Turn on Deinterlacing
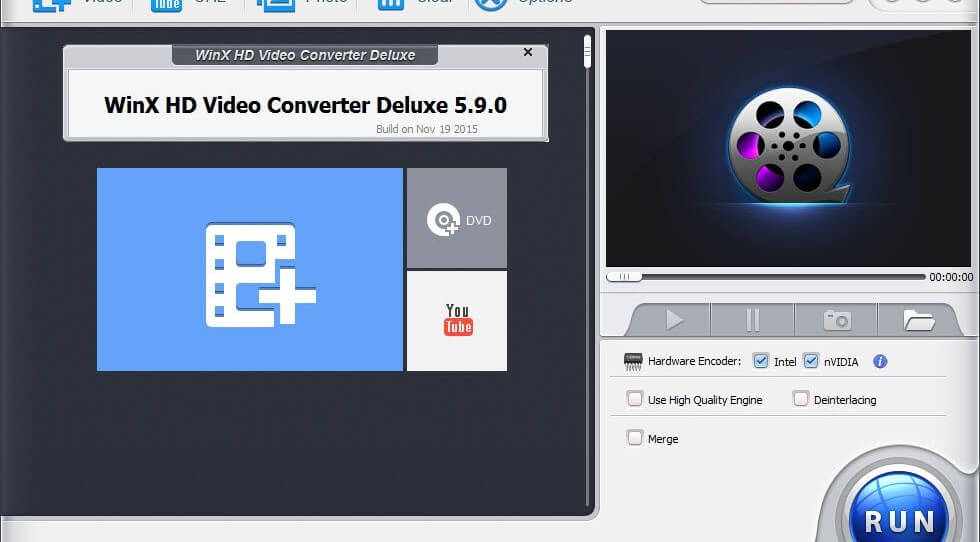Viewport: 980px width, 542px height. point(800,399)
